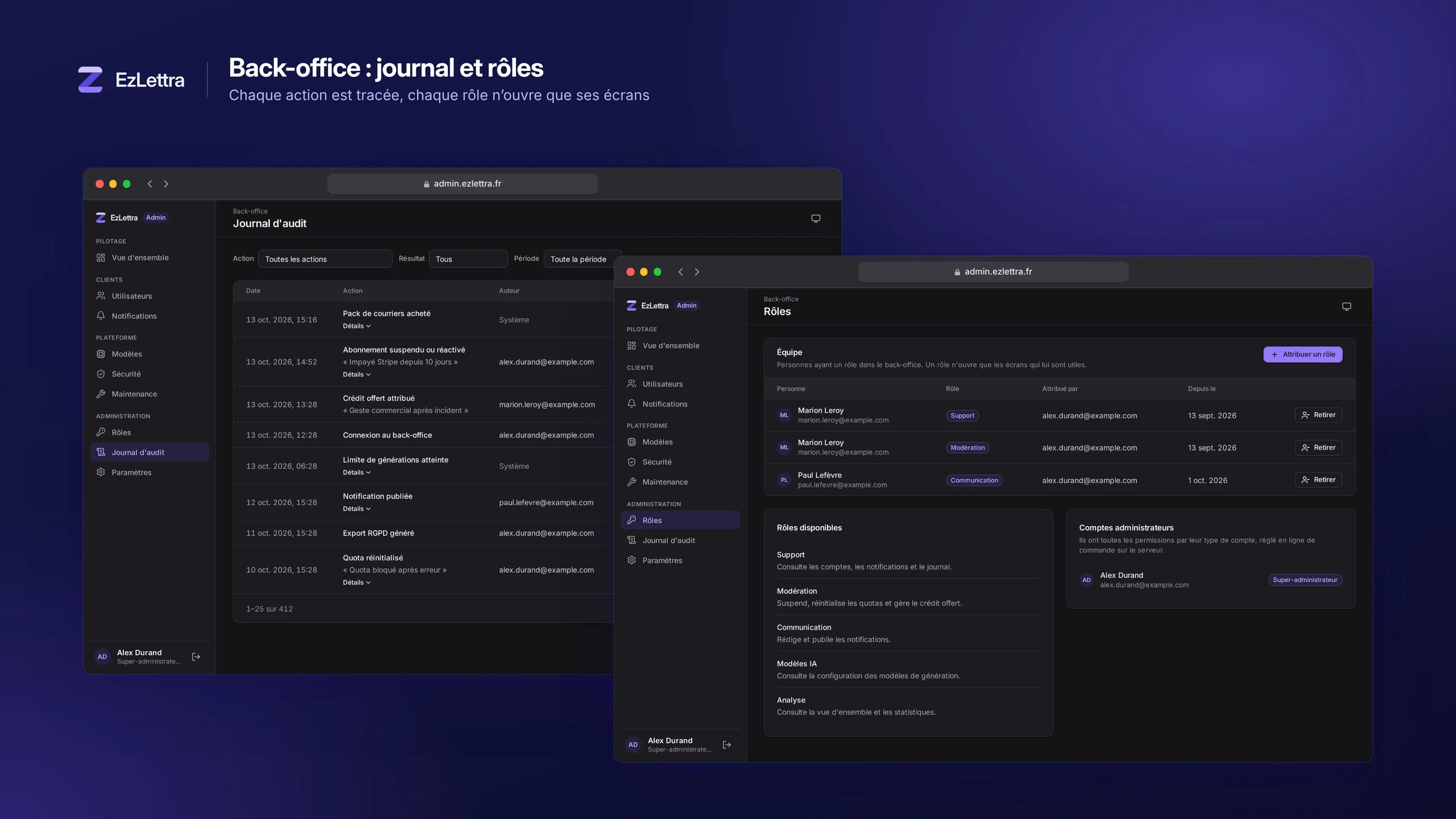Click the Super-administrateur badge for Alex Durand
Viewport: 1456px width, 819px height.
[1305, 580]
